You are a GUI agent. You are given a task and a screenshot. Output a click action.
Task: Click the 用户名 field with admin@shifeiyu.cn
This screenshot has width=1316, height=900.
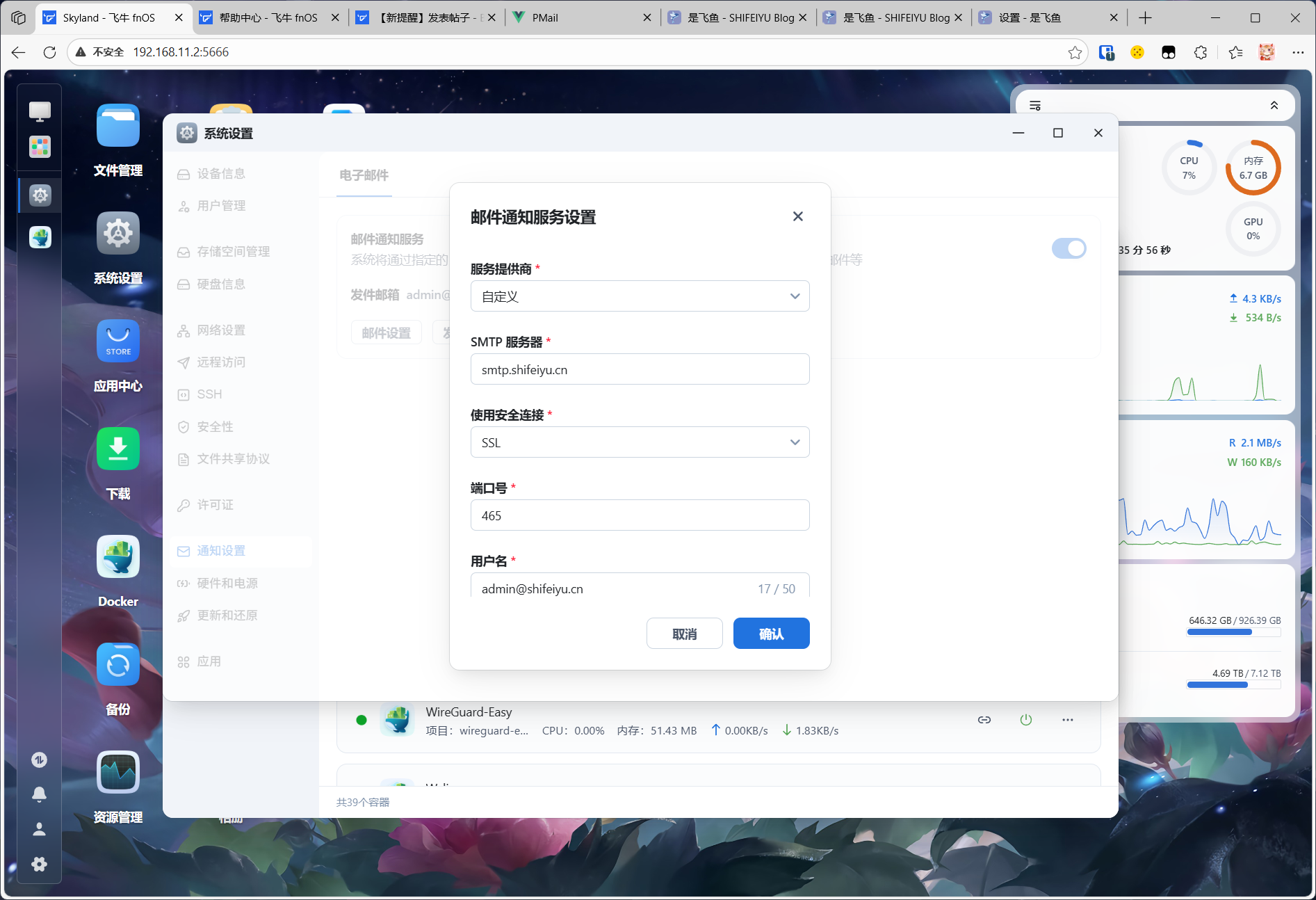pos(640,586)
